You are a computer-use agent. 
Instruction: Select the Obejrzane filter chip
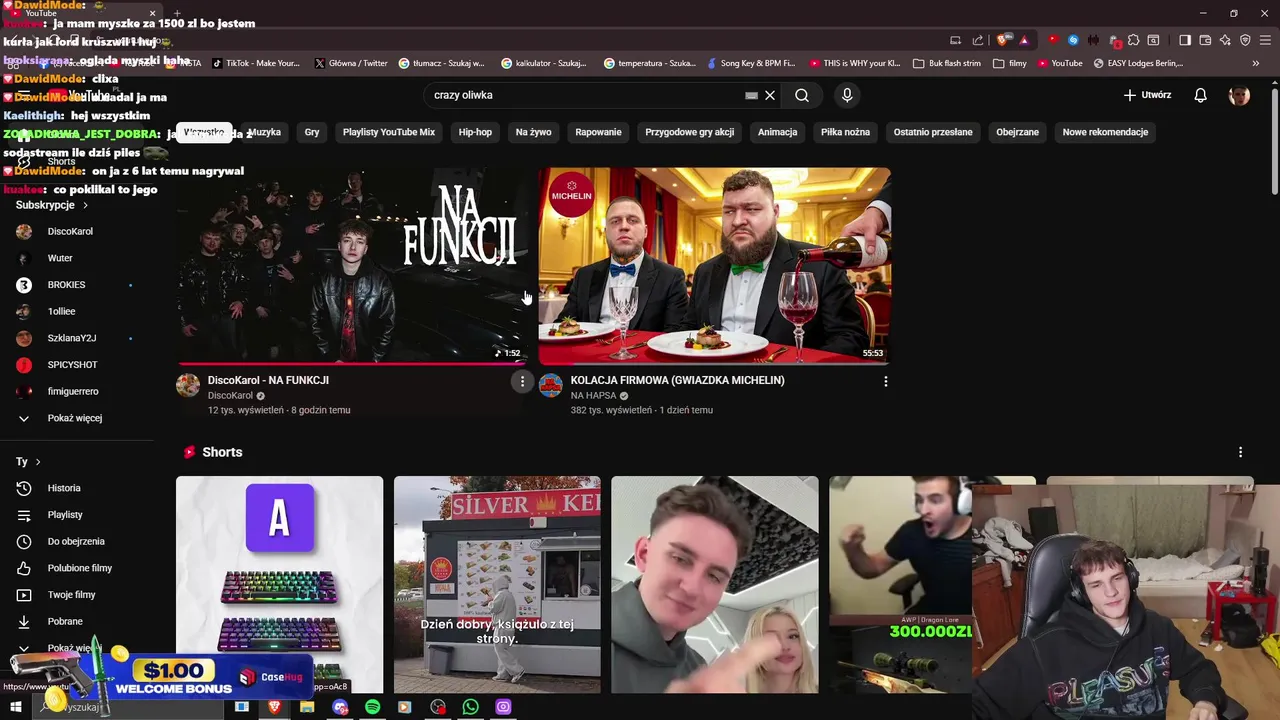1017,132
